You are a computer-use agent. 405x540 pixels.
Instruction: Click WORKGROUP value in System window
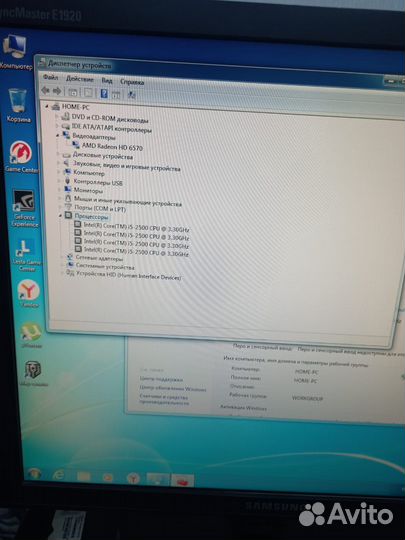tap(307, 398)
